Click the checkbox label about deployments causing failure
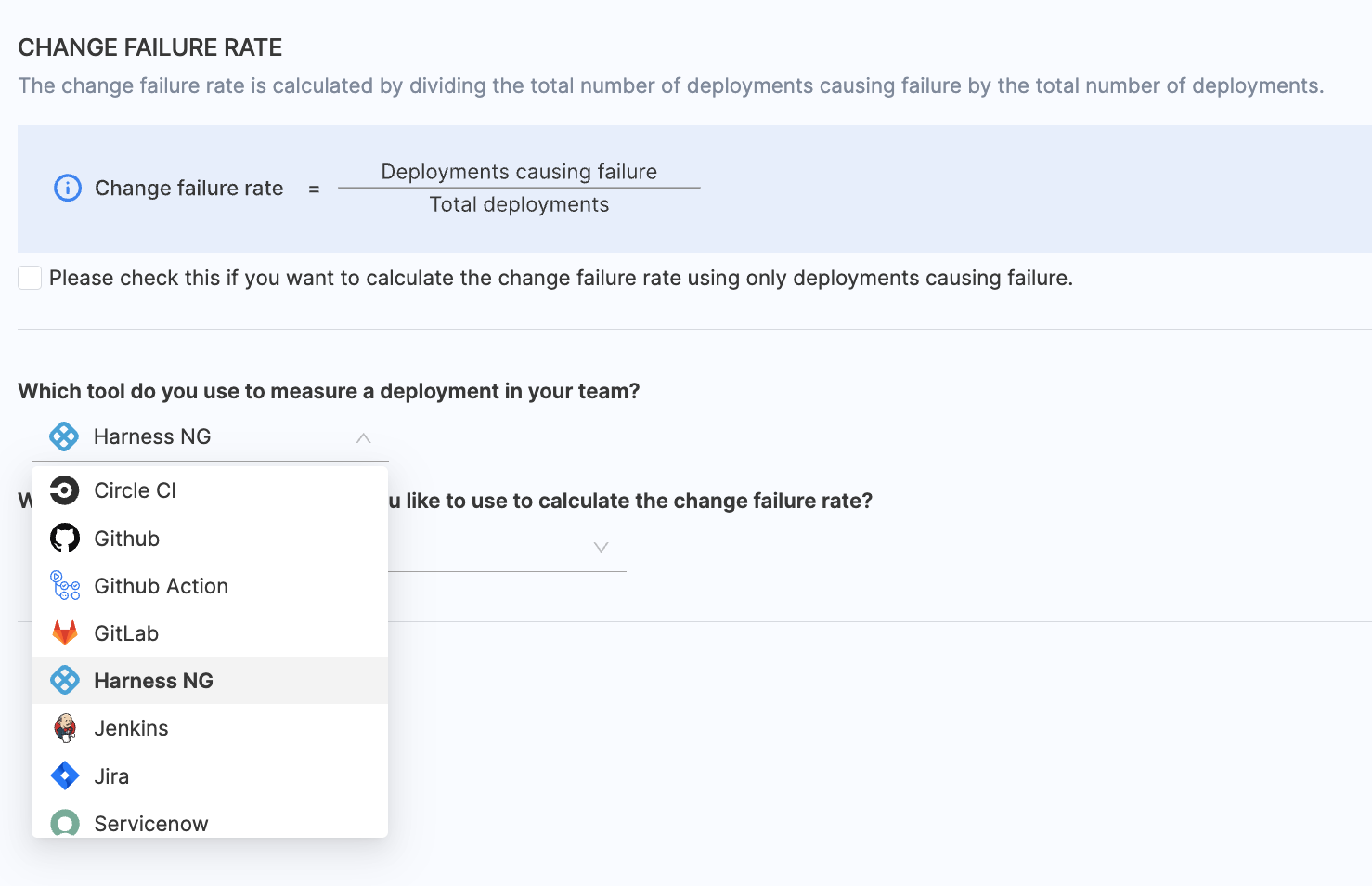Image resolution: width=1372 pixels, height=886 pixels. tap(561, 278)
